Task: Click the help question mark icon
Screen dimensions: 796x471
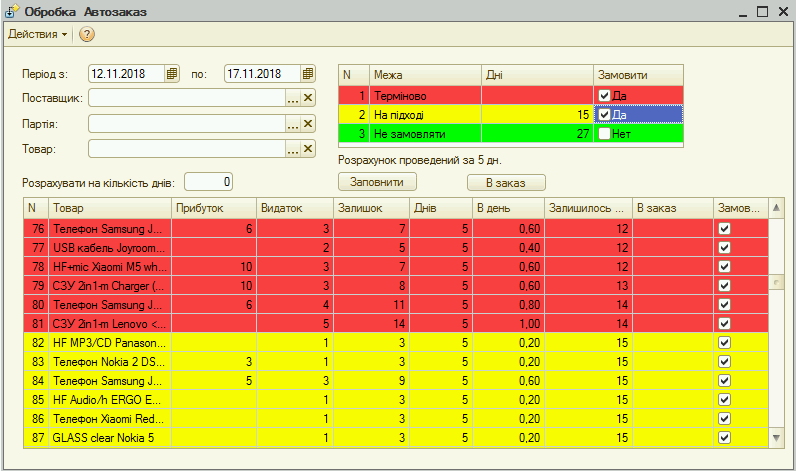Action: point(86,34)
